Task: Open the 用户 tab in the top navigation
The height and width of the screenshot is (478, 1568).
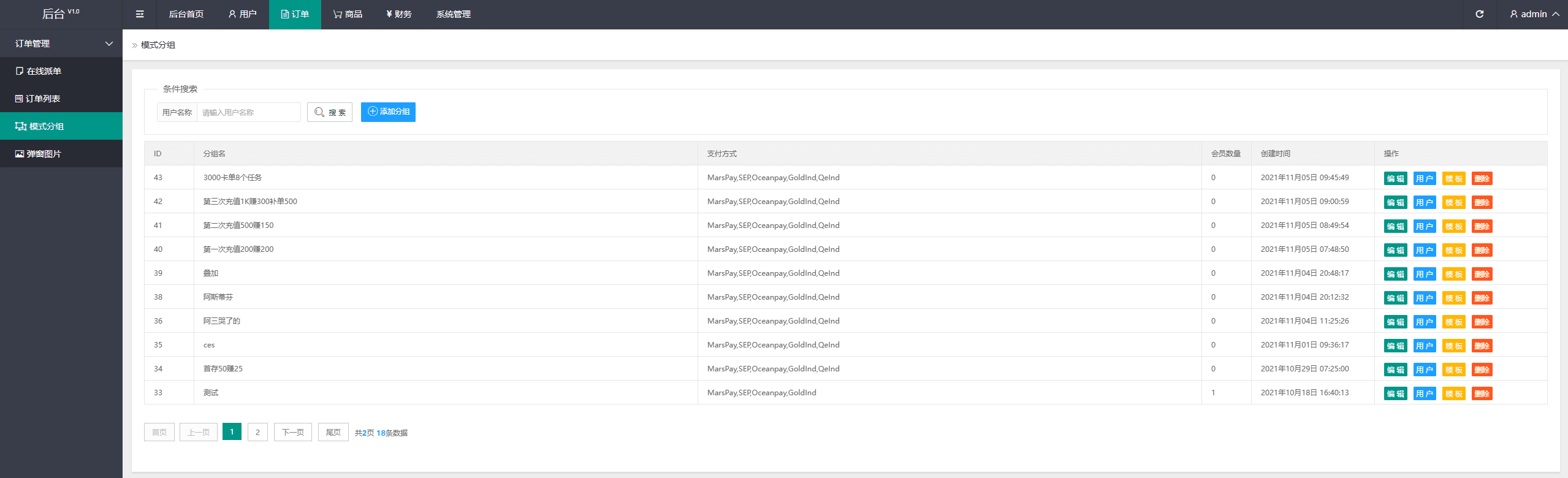Action: (243, 14)
